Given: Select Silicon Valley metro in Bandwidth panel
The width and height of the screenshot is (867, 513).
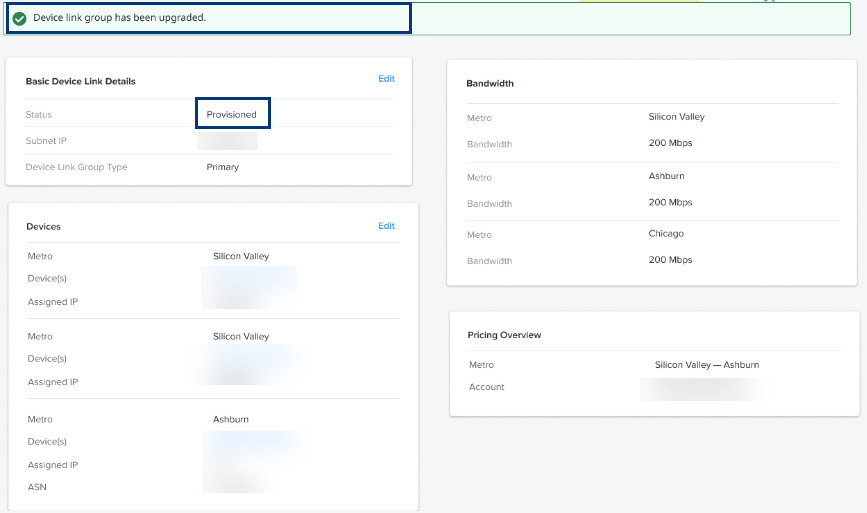Looking at the screenshot, I should click(676, 117).
